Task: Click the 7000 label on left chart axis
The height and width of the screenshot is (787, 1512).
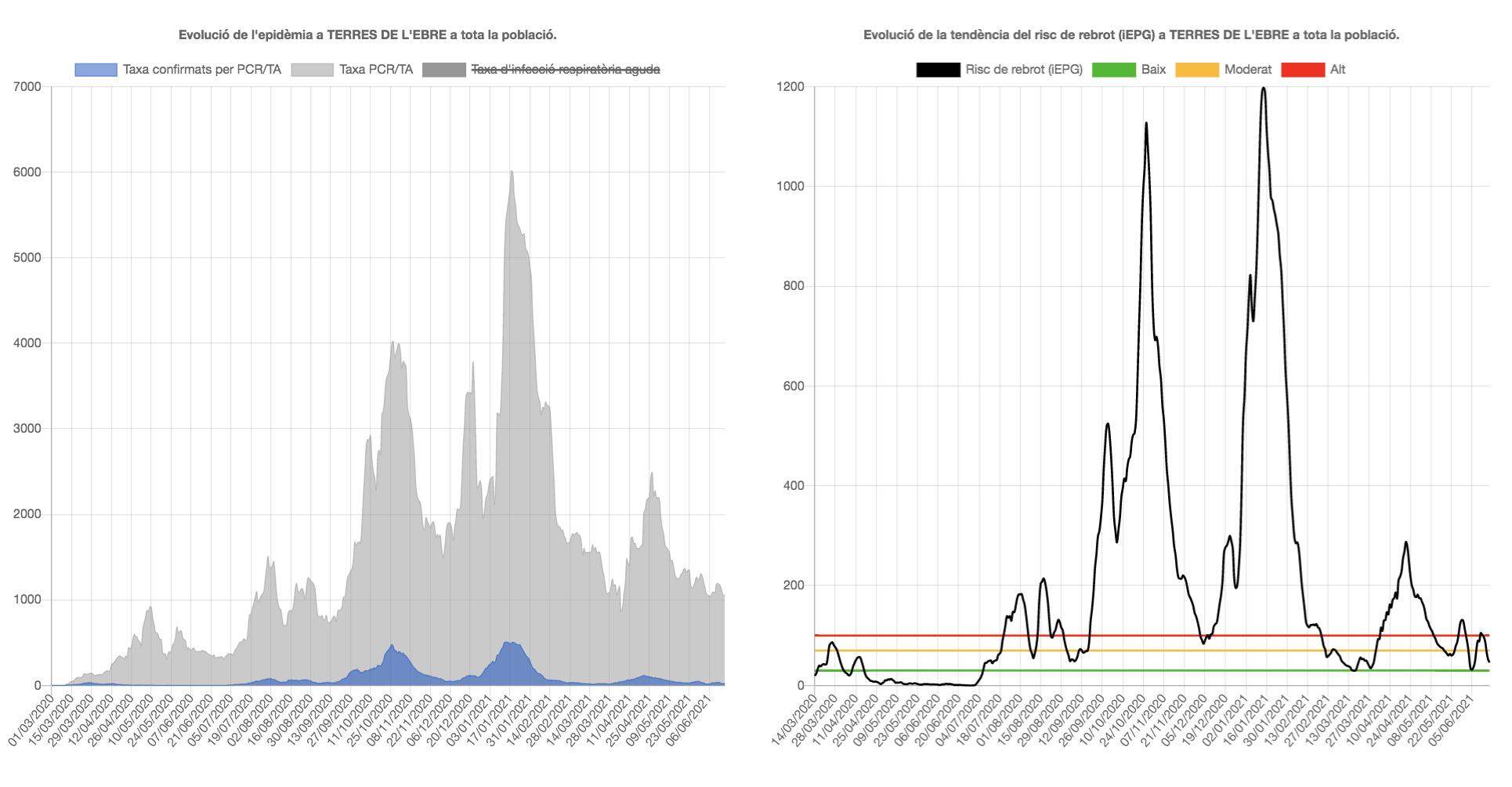Action: coord(27,87)
